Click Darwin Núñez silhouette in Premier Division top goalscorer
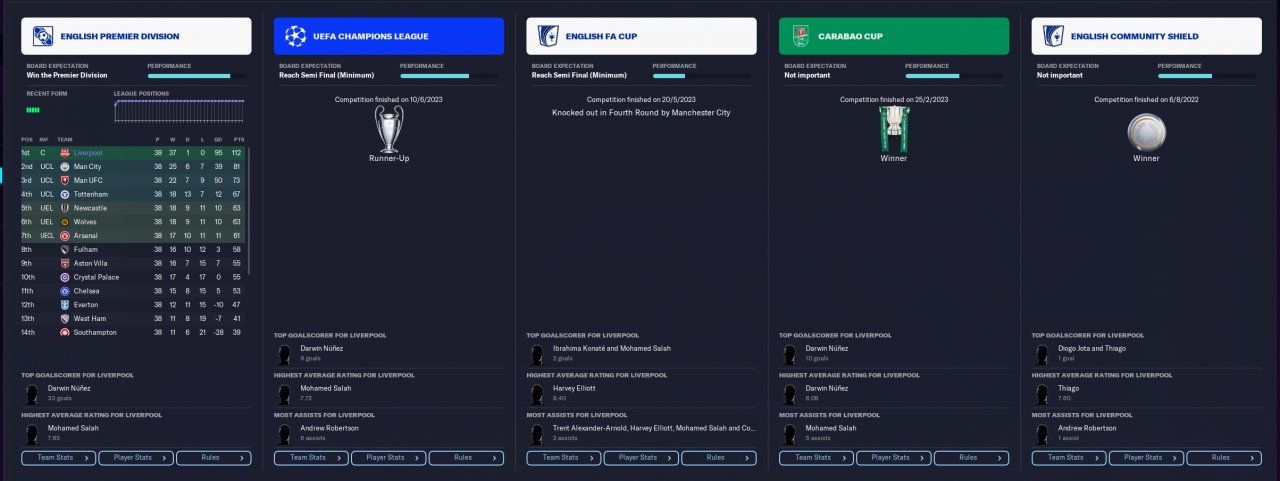 [x=32, y=392]
